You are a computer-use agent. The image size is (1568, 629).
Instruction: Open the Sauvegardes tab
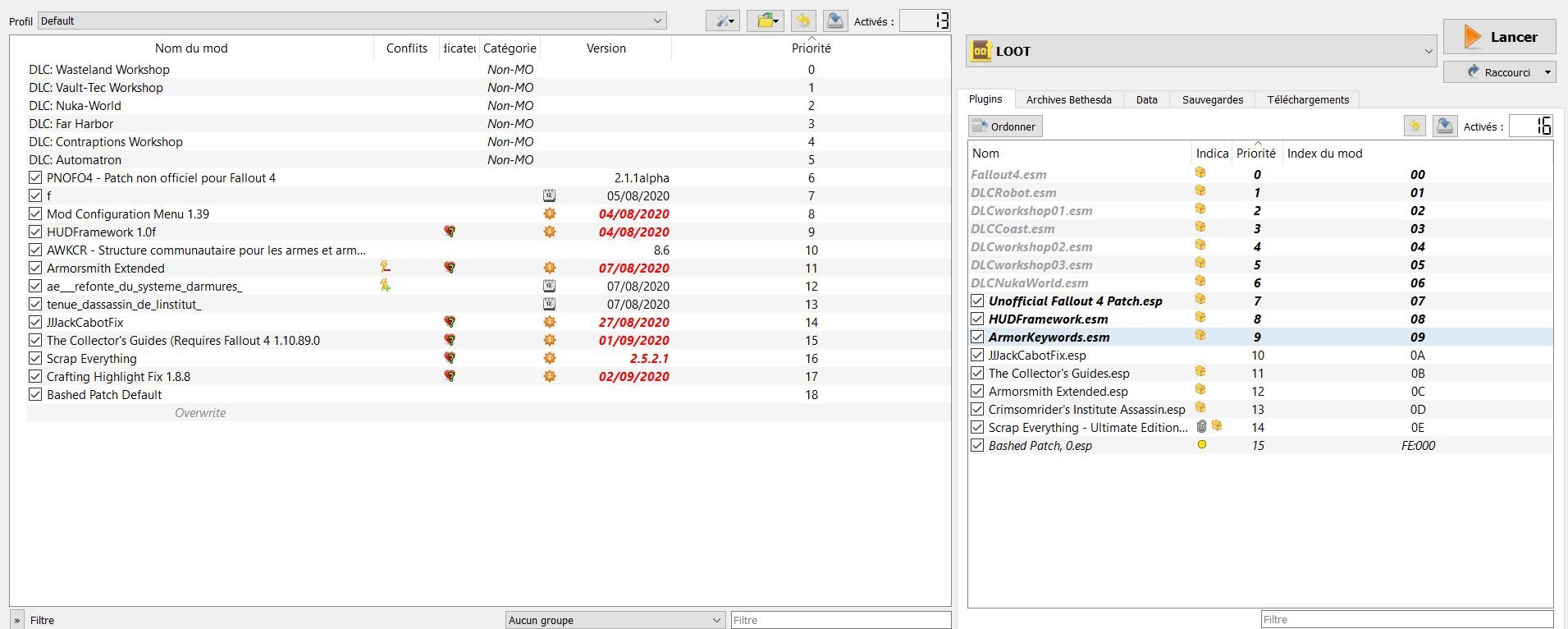tap(1212, 99)
